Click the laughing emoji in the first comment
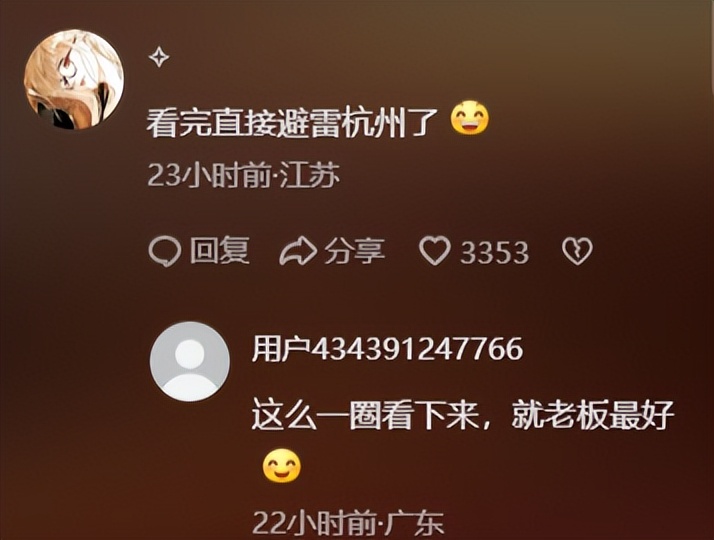Screen dimensions: 714x540 pyautogui.click(x=470, y=118)
